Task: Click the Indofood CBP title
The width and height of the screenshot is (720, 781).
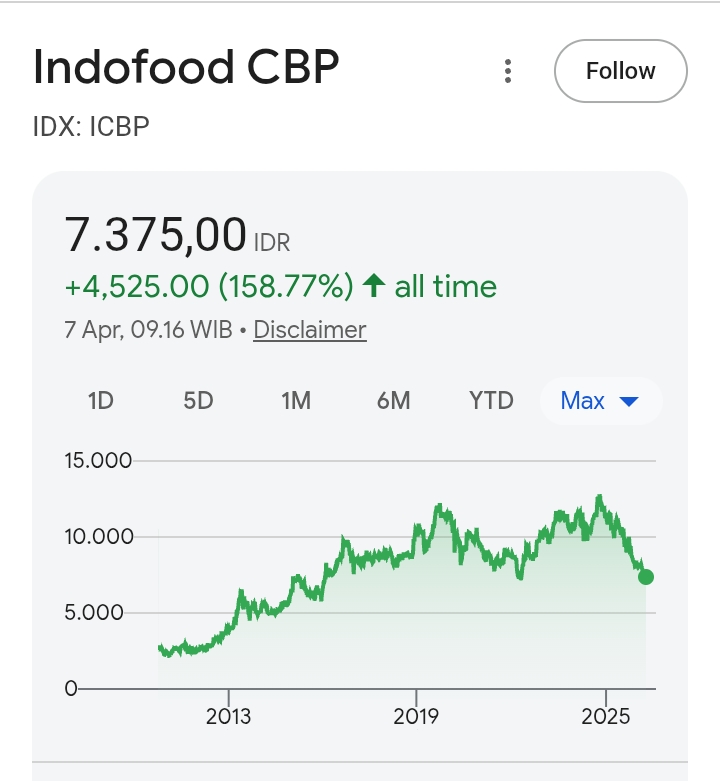Action: click(x=186, y=68)
